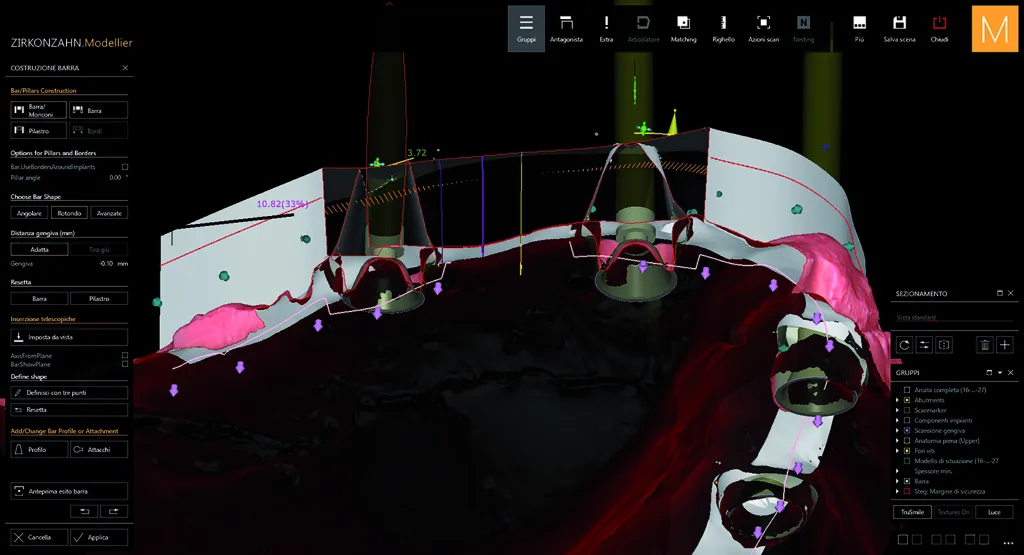The image size is (1024, 555).
Task: Add new section with plus icon
Action: point(1004,345)
